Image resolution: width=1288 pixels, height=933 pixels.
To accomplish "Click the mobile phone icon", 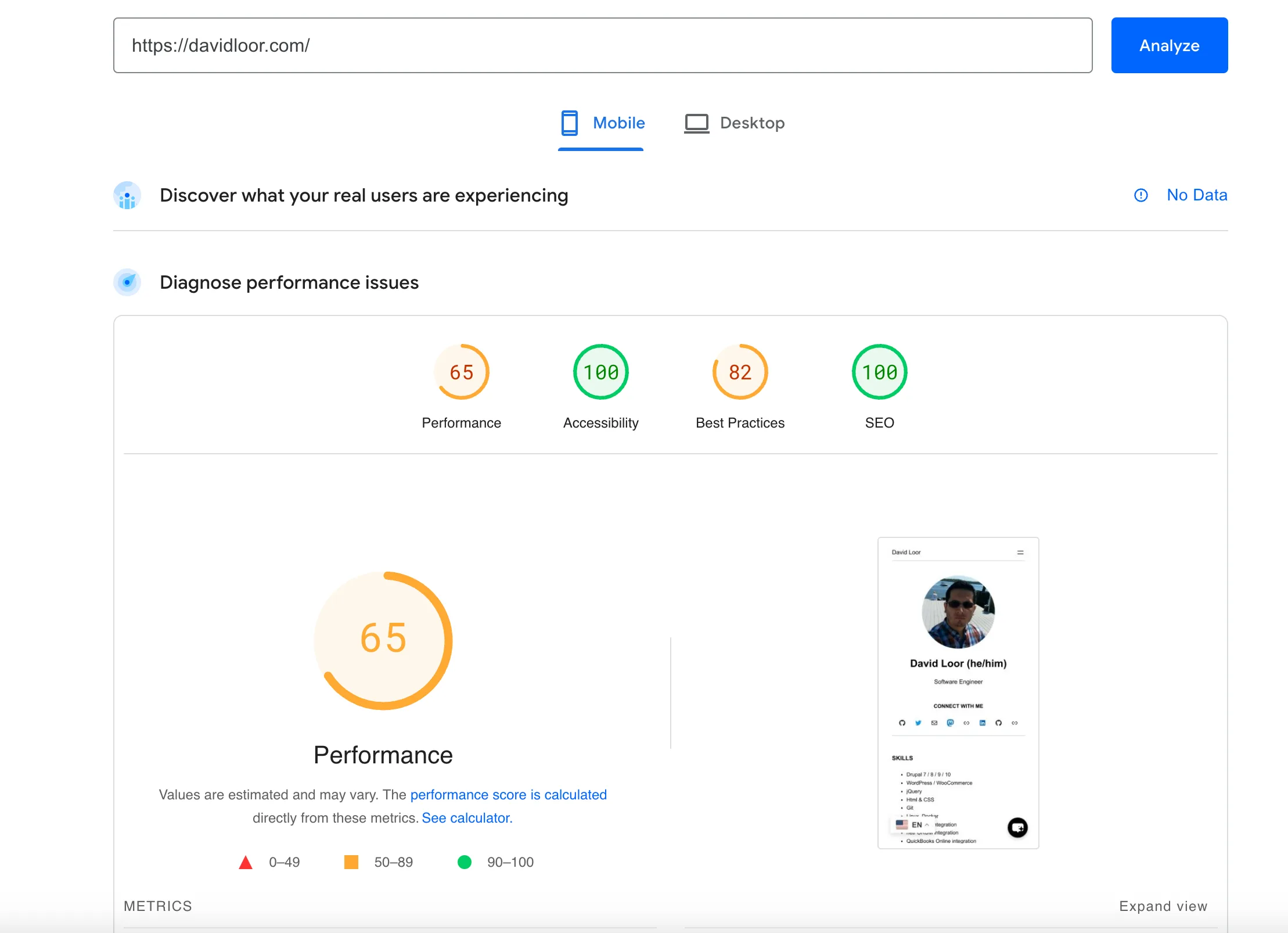I will (x=569, y=123).
